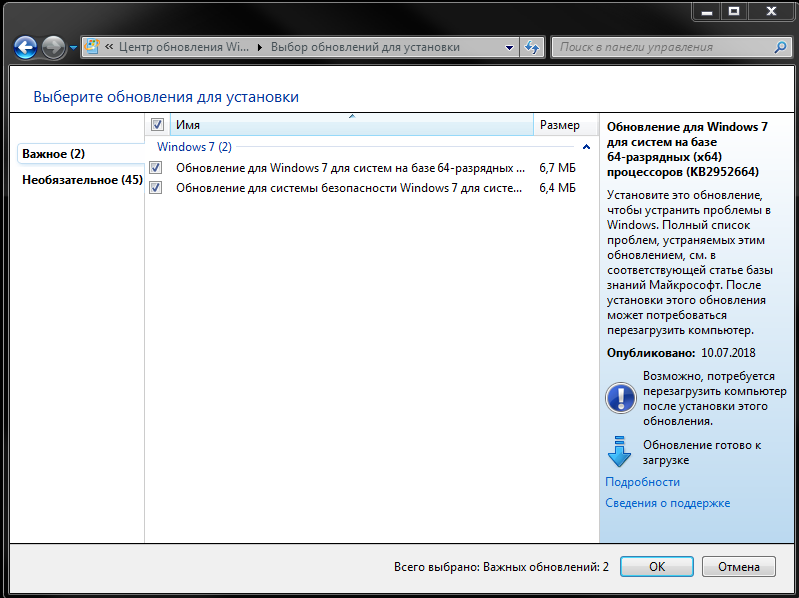The width and height of the screenshot is (799, 598).
Task: Minimize the window
Action: coord(706,11)
